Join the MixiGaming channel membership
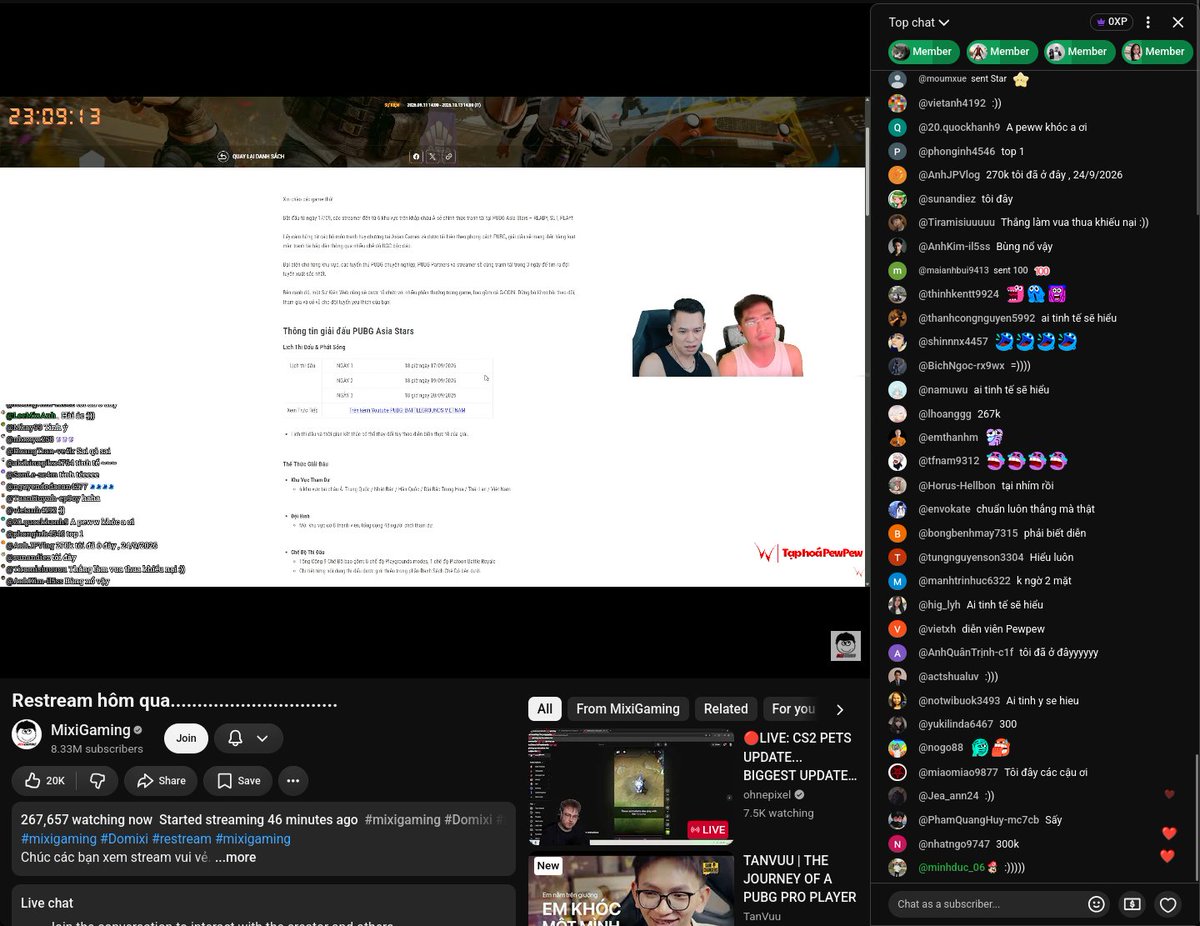This screenshot has height=926, width=1200. tap(186, 738)
